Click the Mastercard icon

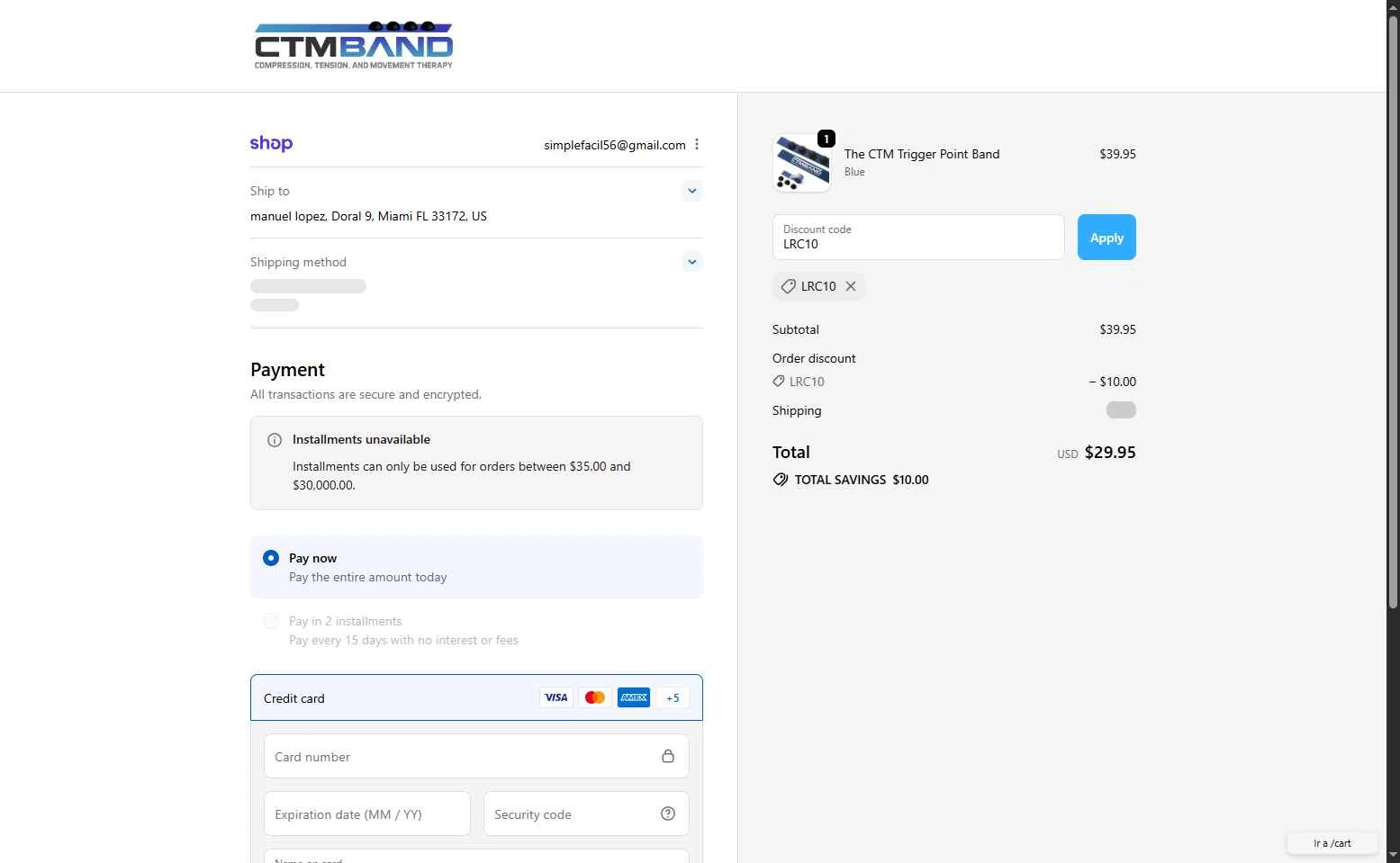tap(595, 697)
